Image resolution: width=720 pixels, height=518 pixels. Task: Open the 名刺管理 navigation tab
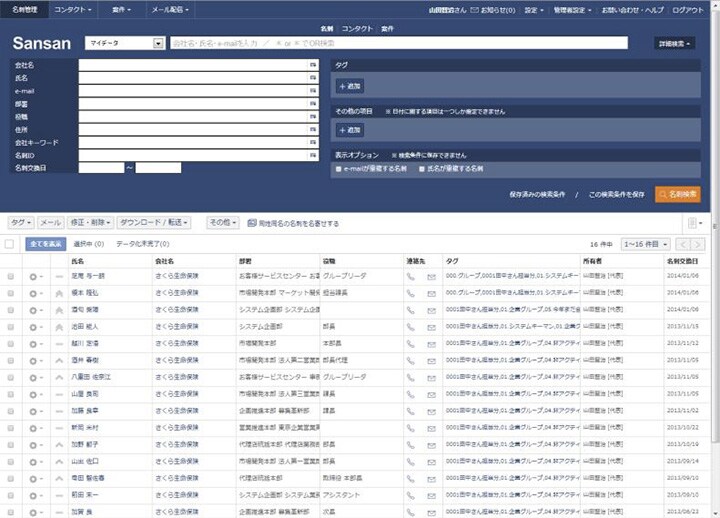pyautogui.click(x=24, y=9)
